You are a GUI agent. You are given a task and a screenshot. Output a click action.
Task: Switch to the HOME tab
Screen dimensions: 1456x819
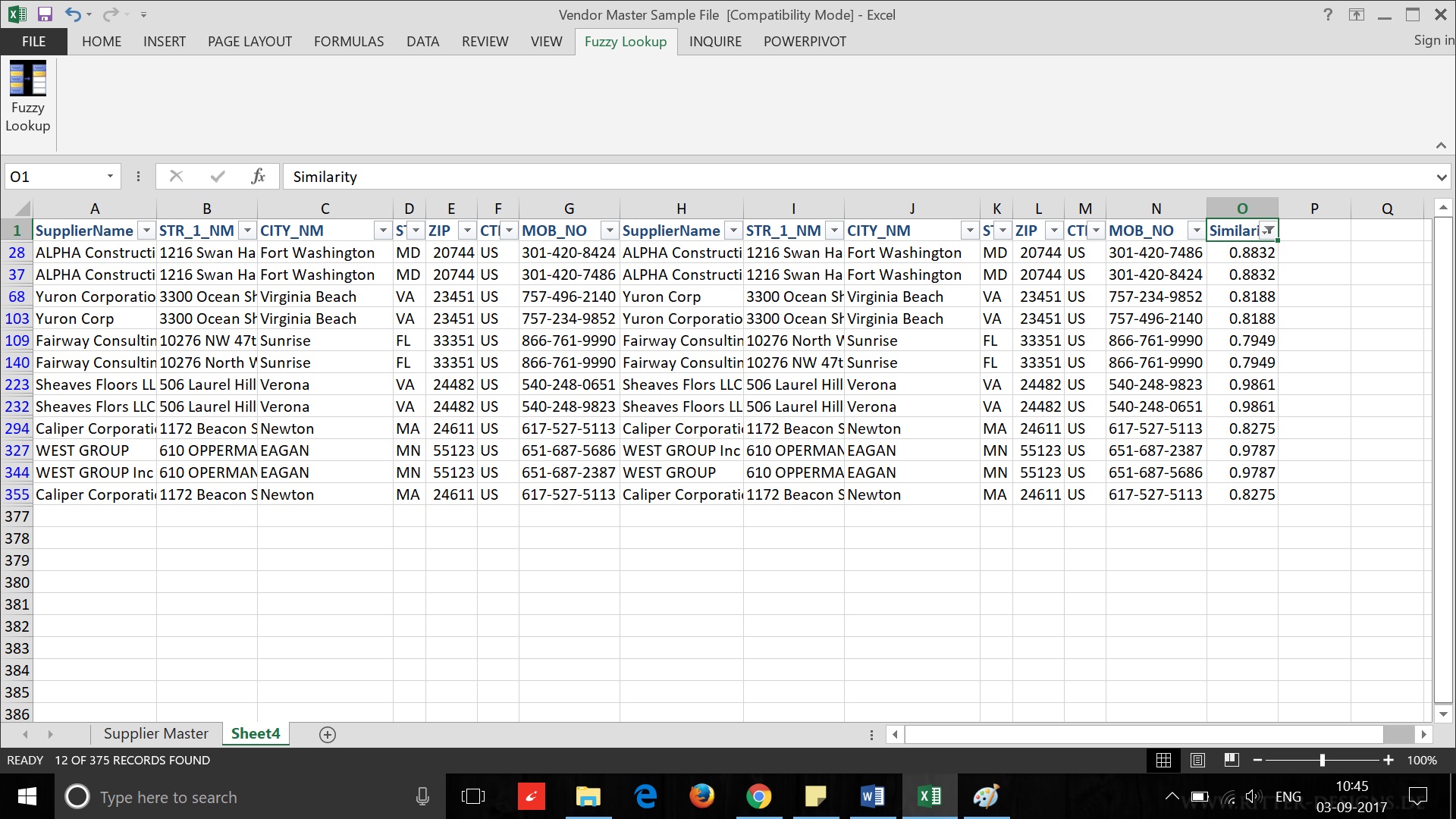tap(102, 42)
